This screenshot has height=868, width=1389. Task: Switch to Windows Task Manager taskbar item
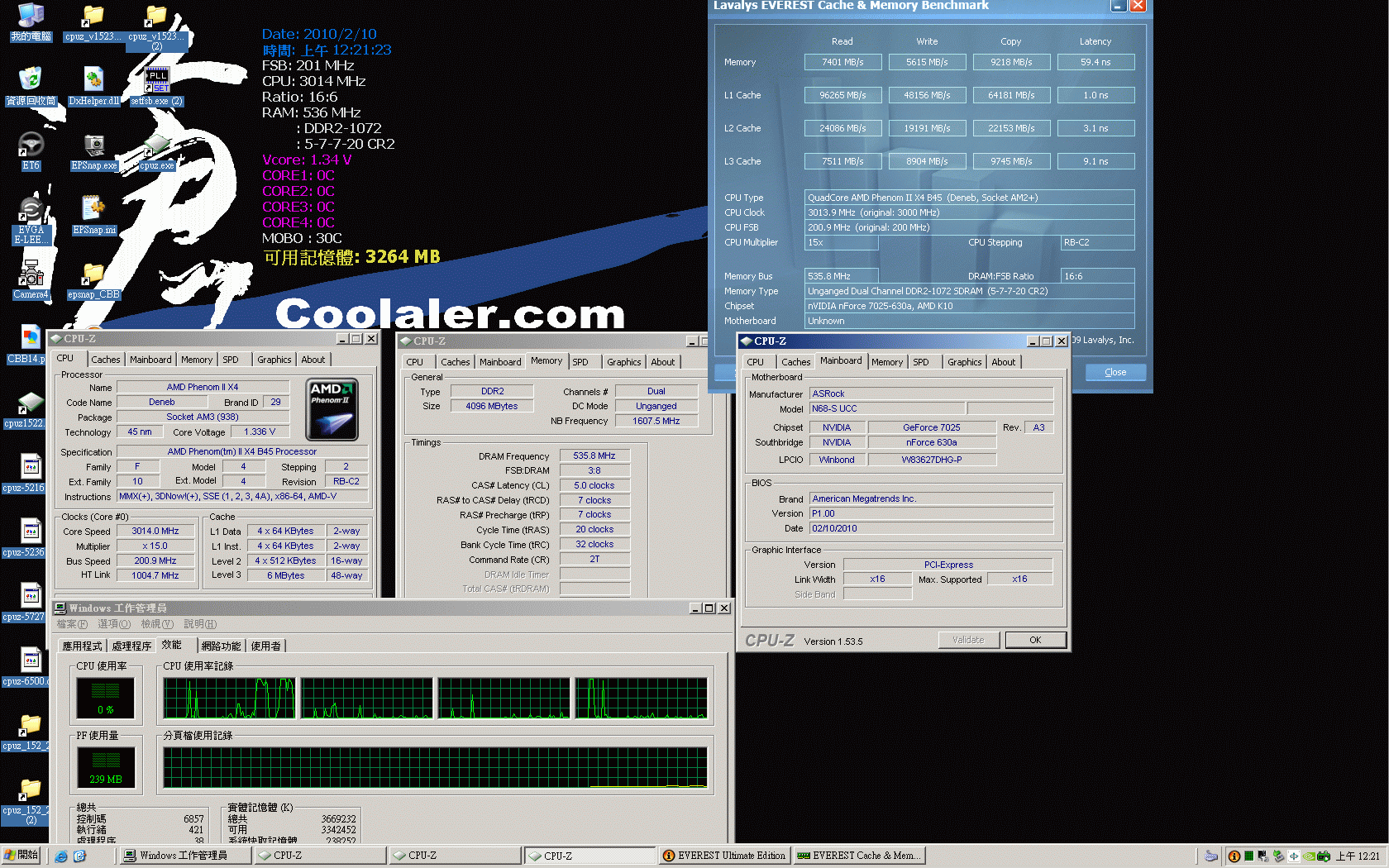tap(184, 856)
